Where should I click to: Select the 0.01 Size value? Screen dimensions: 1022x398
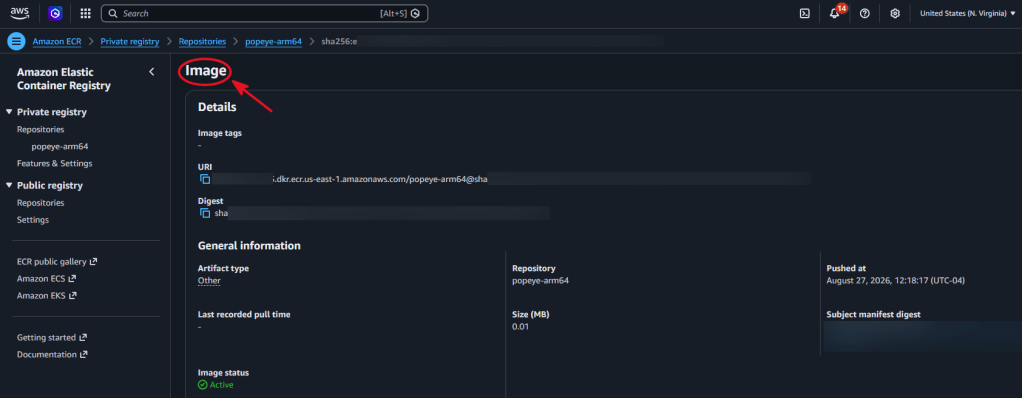pos(521,326)
